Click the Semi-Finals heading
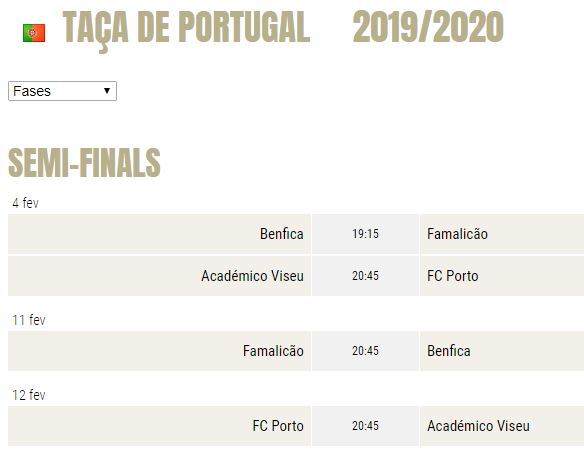Image resolution: width=584 pixels, height=469 pixels. [84, 162]
